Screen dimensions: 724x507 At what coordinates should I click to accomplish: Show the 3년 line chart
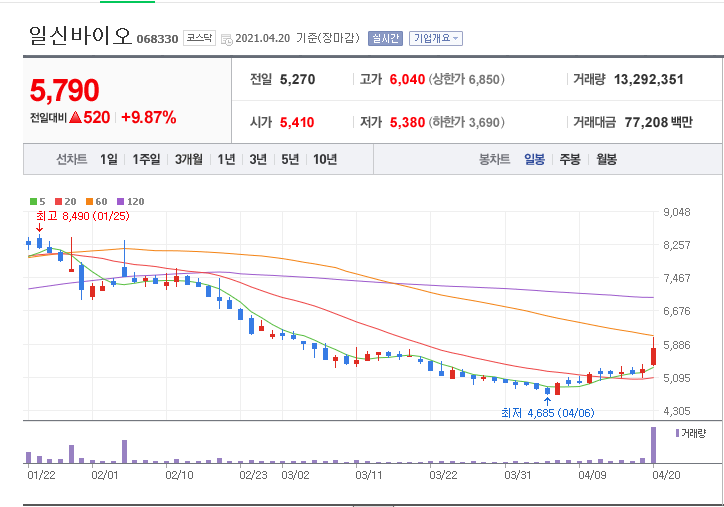[x=258, y=159]
